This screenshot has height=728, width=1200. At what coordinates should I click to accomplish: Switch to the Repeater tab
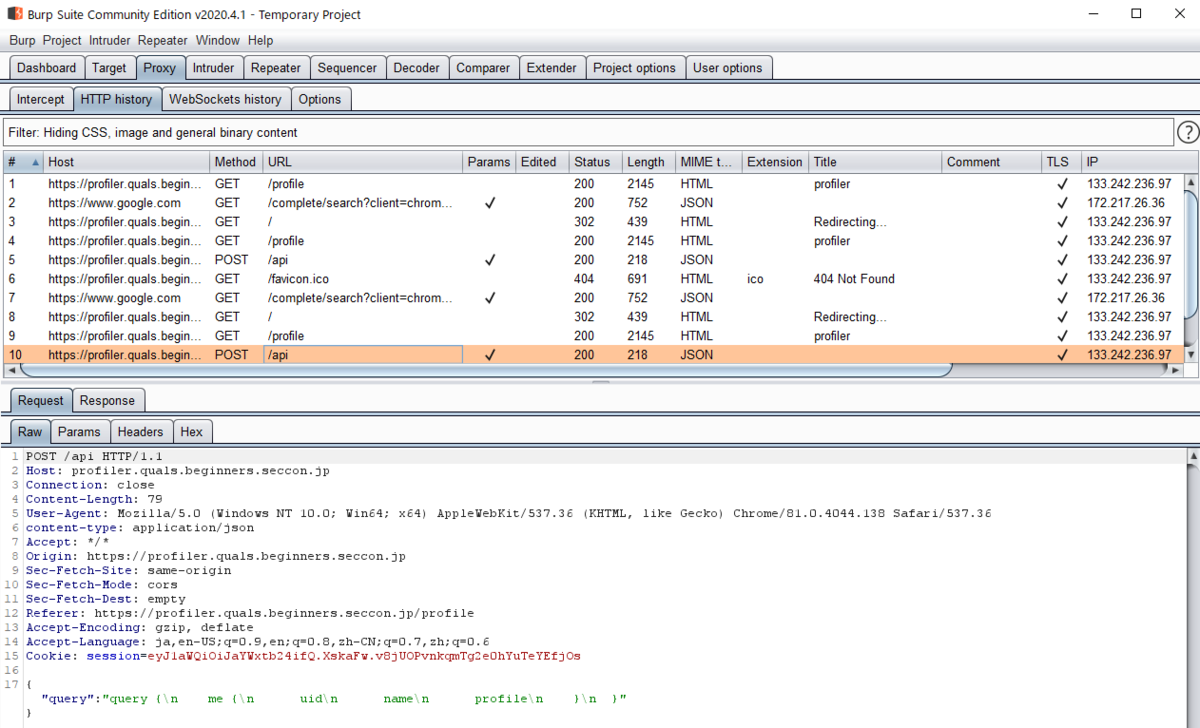point(276,68)
